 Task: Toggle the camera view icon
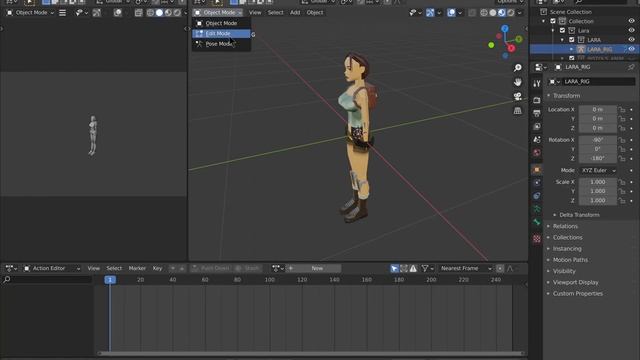(x=518, y=96)
